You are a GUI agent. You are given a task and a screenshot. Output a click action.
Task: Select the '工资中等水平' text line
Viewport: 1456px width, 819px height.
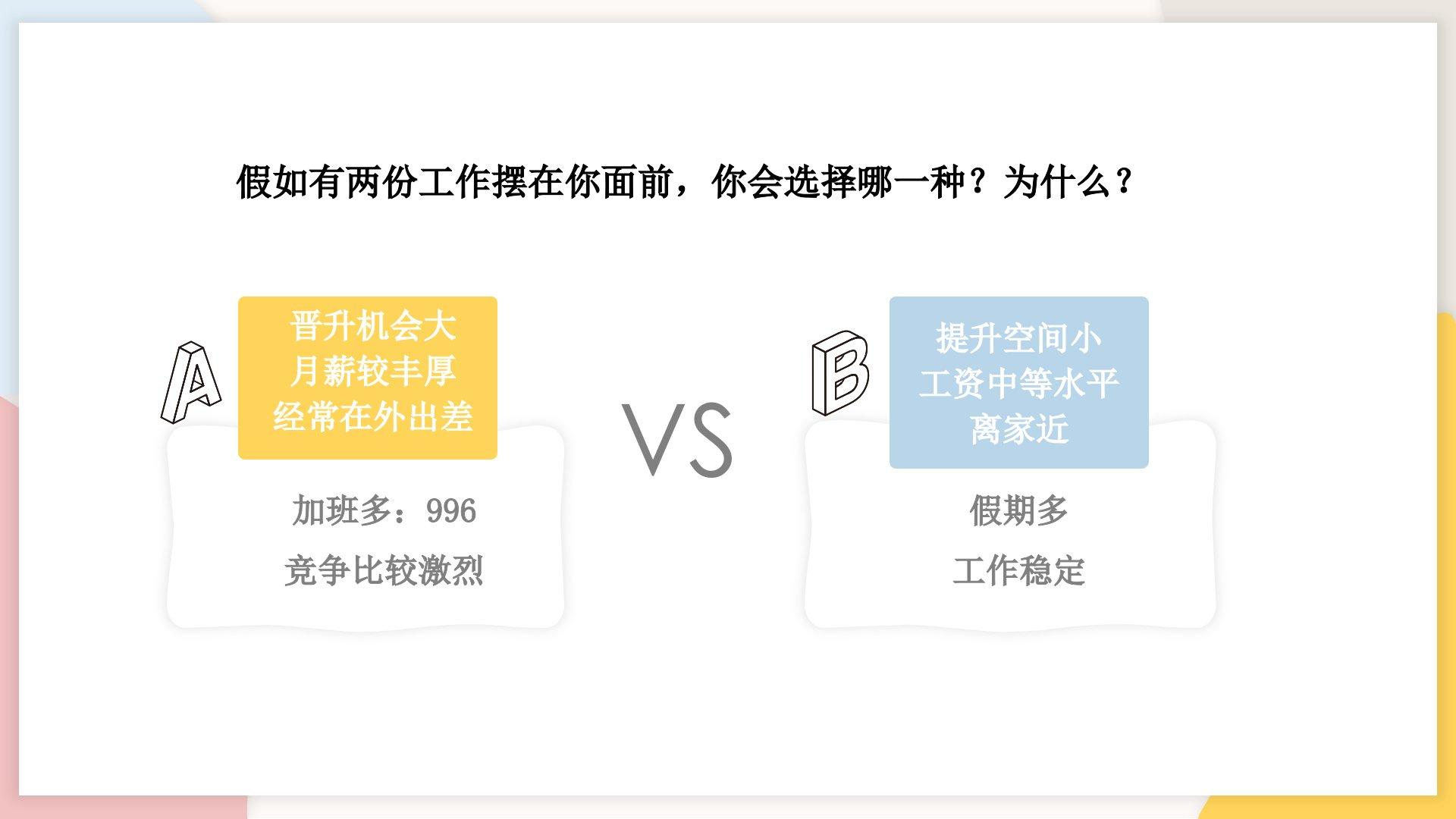(x=1018, y=383)
